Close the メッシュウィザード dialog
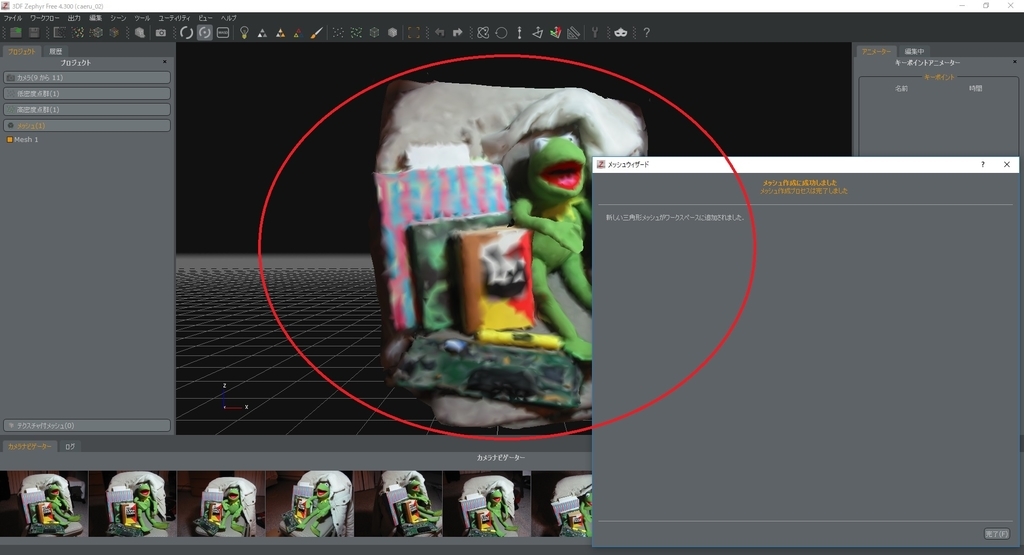 pos(1006,165)
